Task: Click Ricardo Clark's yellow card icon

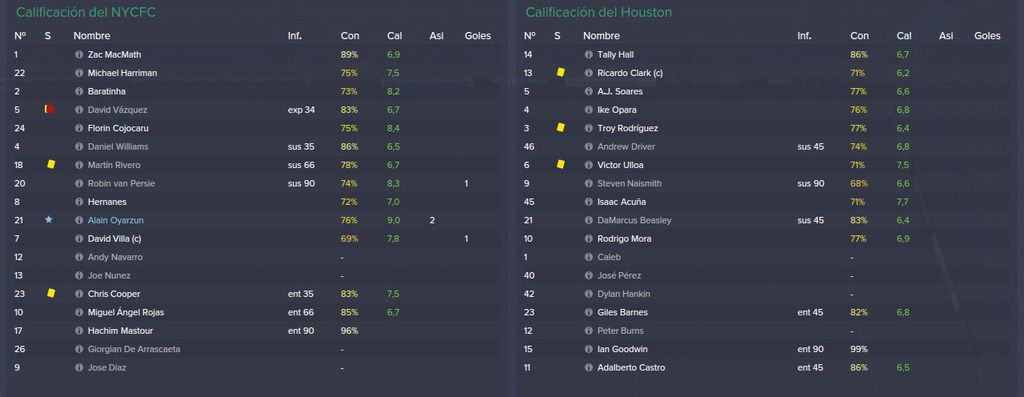Action: coord(560,72)
